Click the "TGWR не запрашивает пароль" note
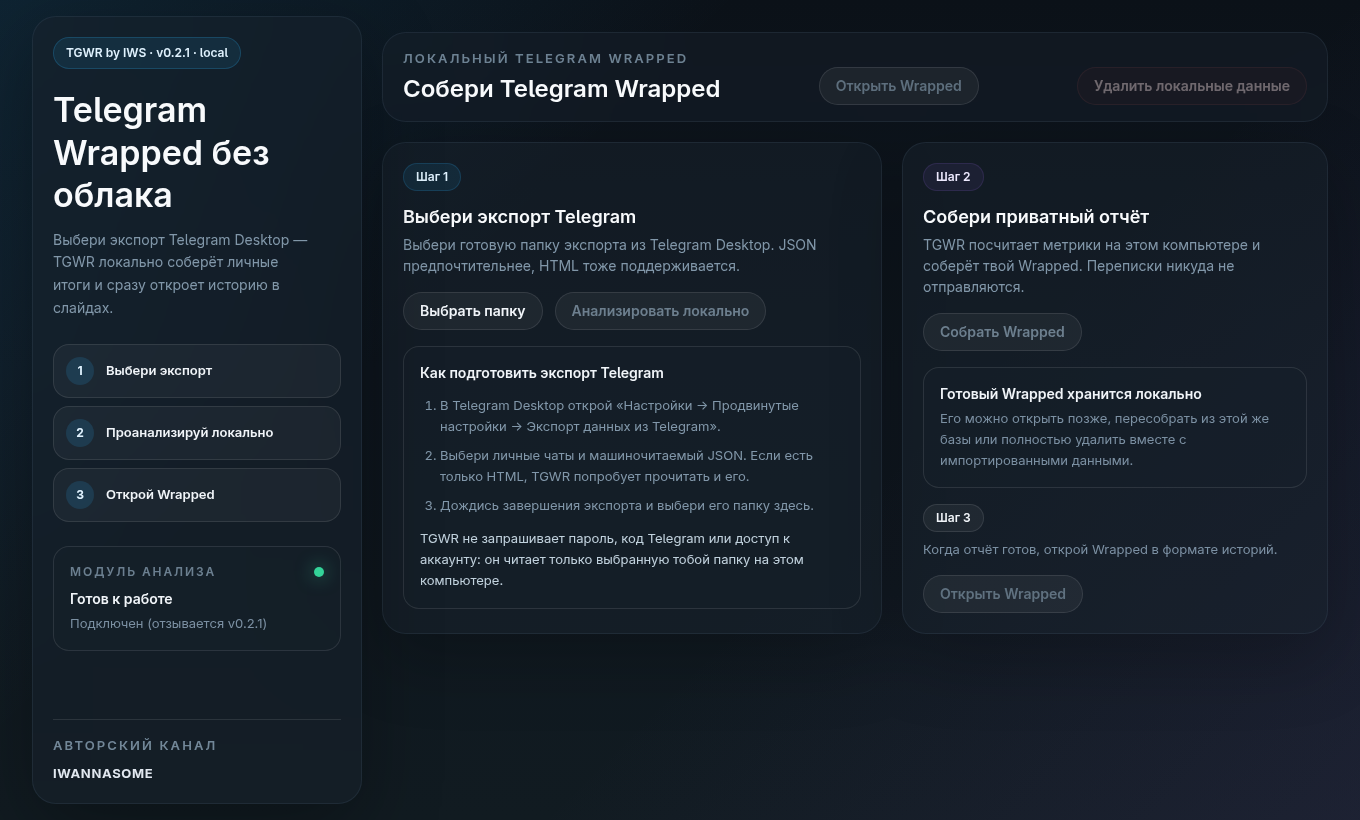 pyautogui.click(x=612, y=559)
